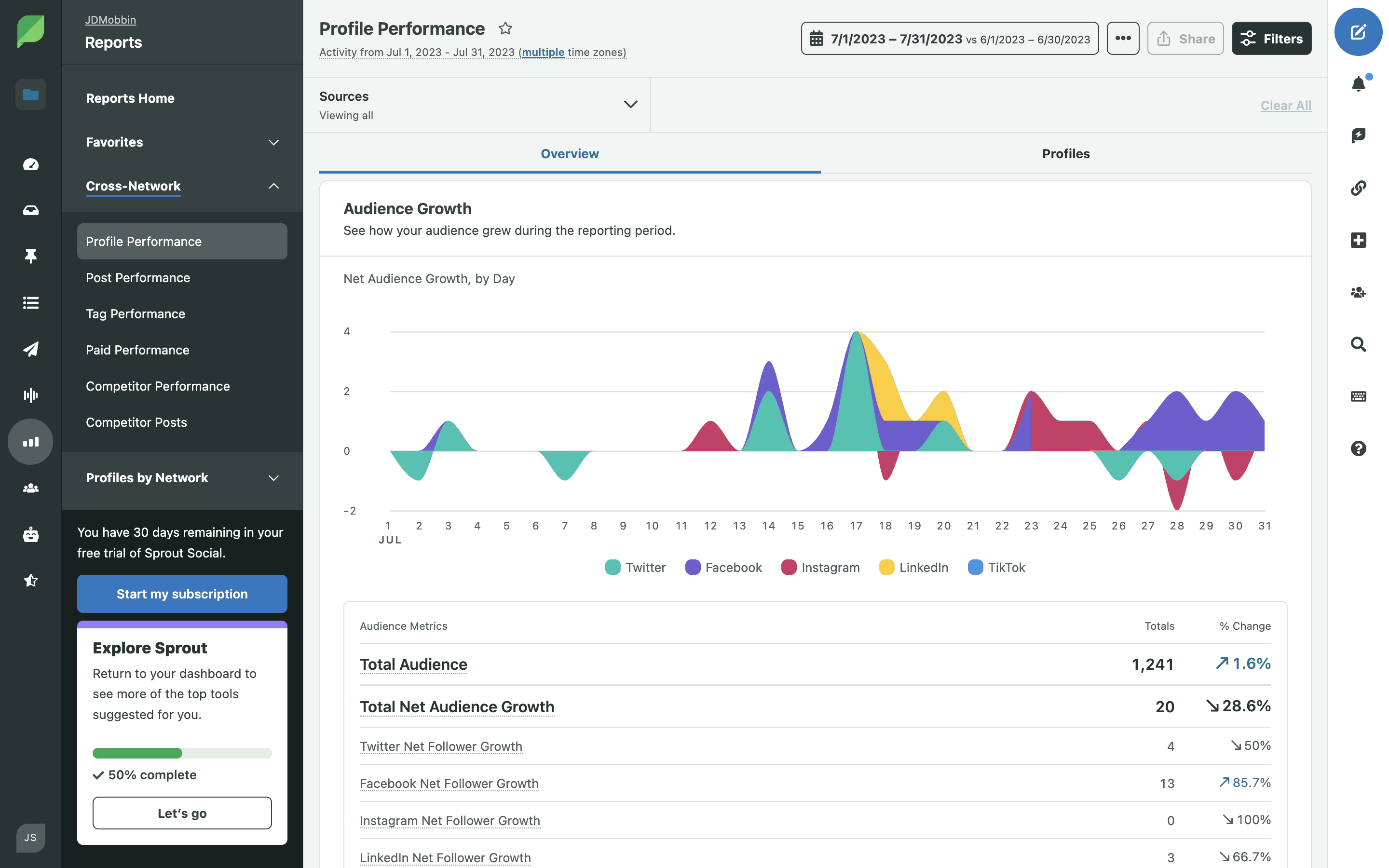Open the Smart Inbox tray icon
1389x868 pixels.
tap(31, 210)
